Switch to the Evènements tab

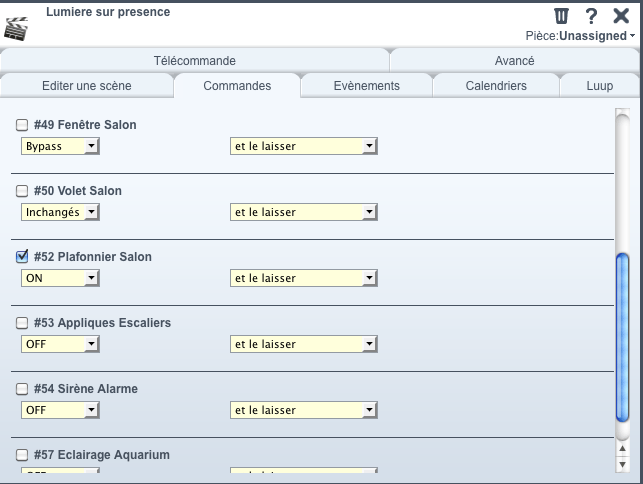click(367, 85)
